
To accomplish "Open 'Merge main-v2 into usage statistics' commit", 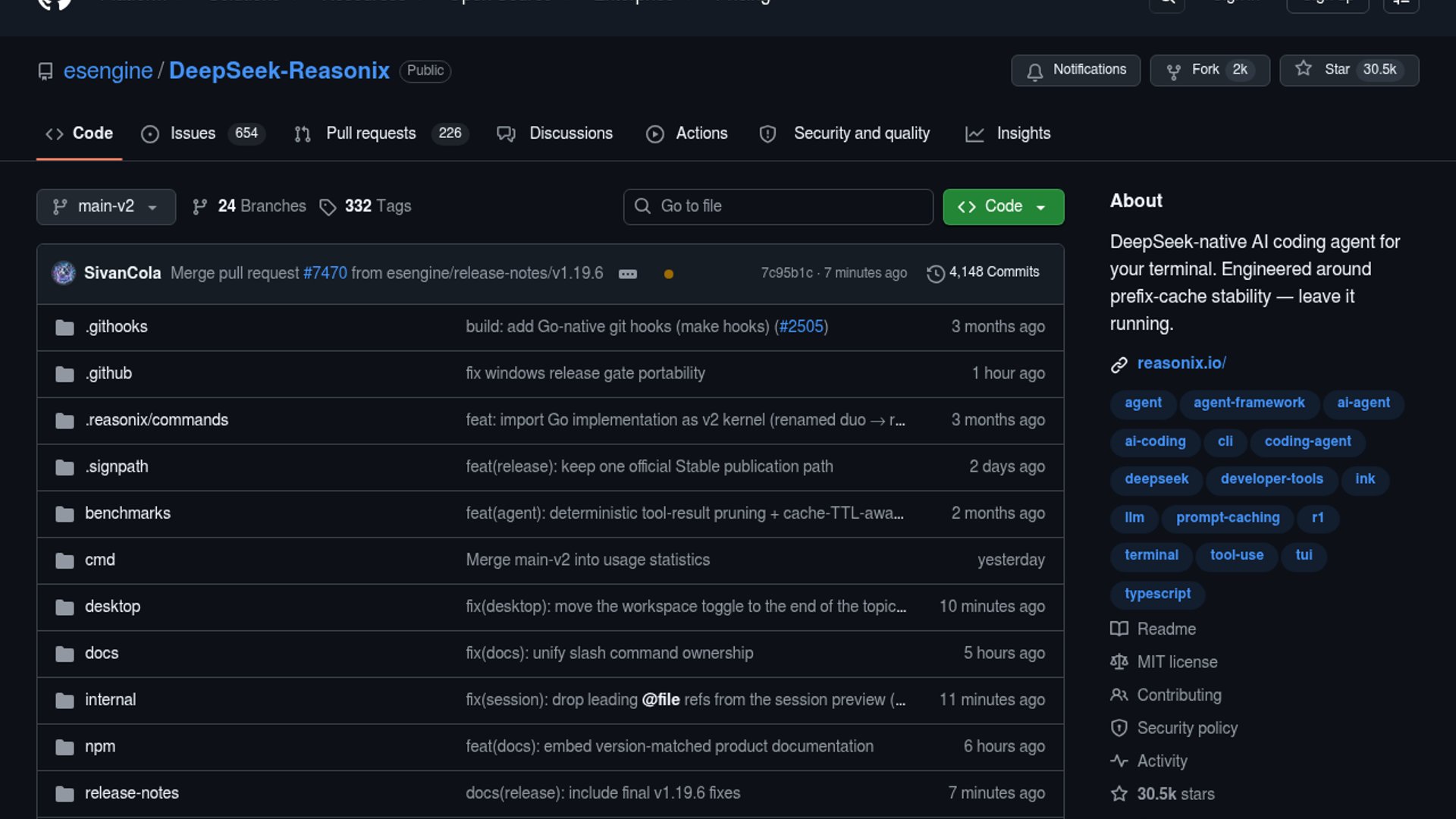I will point(588,560).
